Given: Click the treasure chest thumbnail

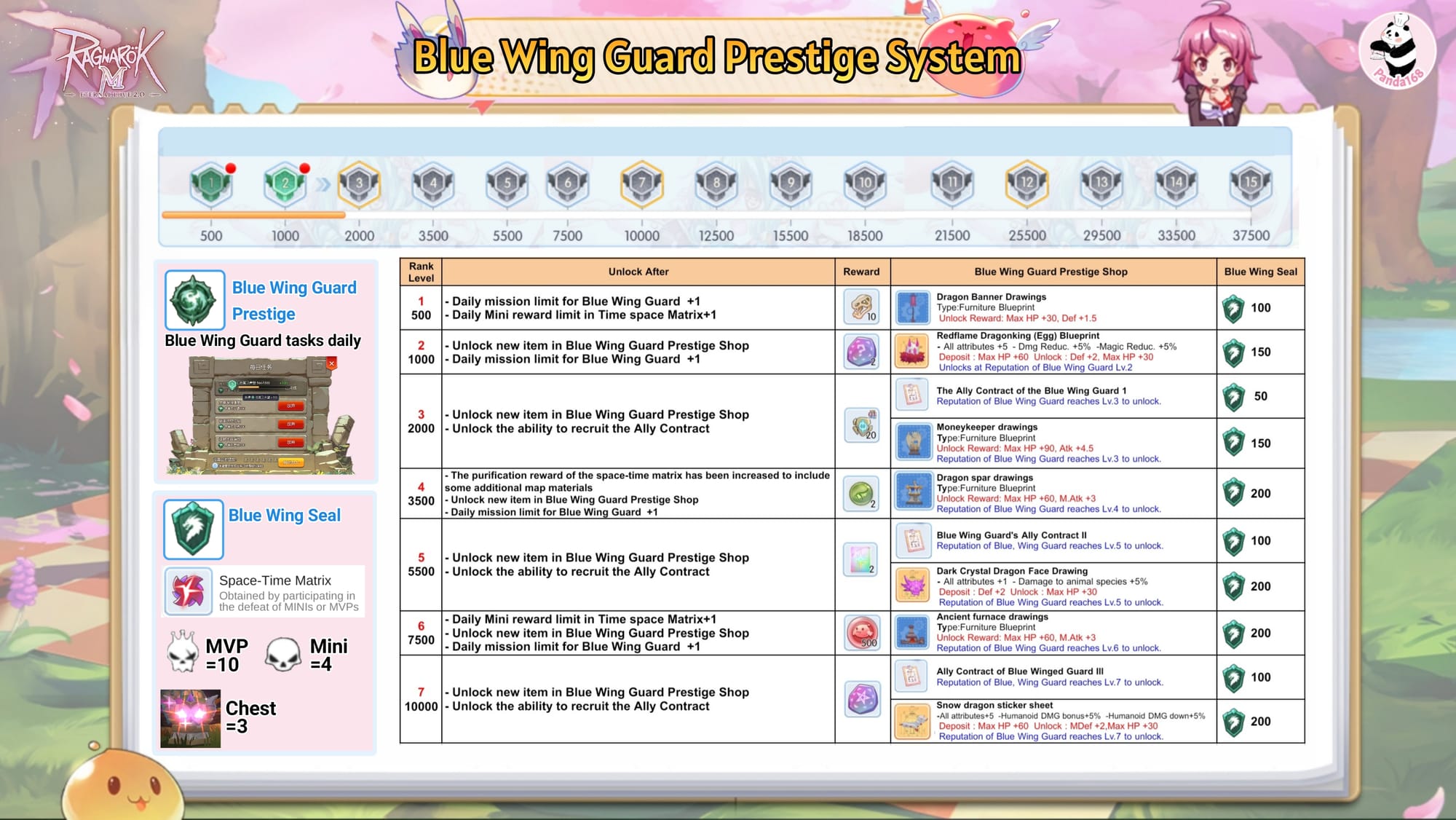Looking at the screenshot, I should (x=190, y=718).
